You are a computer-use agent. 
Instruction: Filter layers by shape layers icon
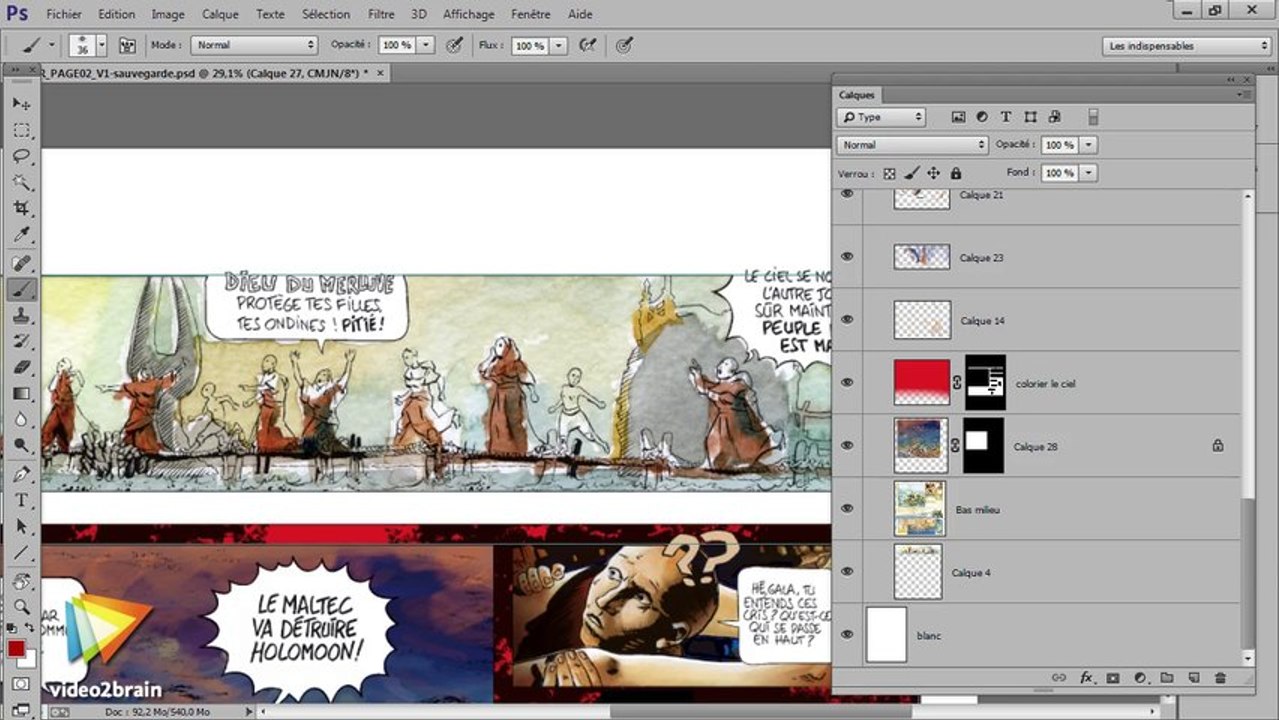pos(1030,117)
